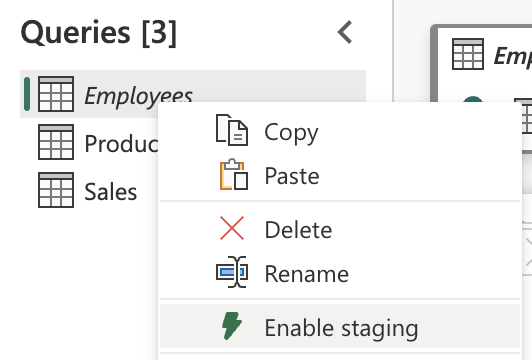Click the table icon beside the Produc… query
Screen dimensions: 532x360
click(x=56, y=142)
